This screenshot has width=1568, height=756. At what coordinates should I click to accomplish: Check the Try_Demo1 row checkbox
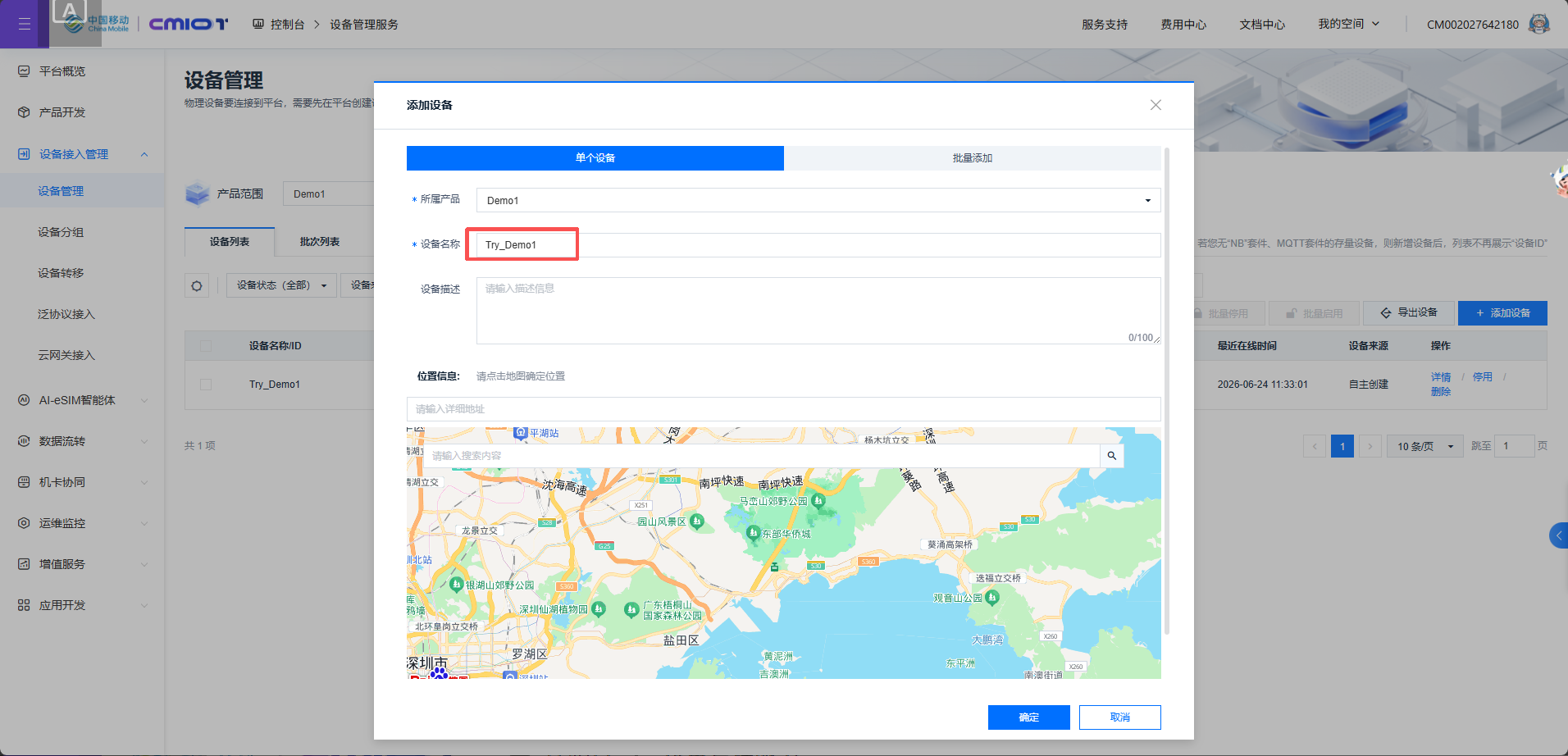206,385
